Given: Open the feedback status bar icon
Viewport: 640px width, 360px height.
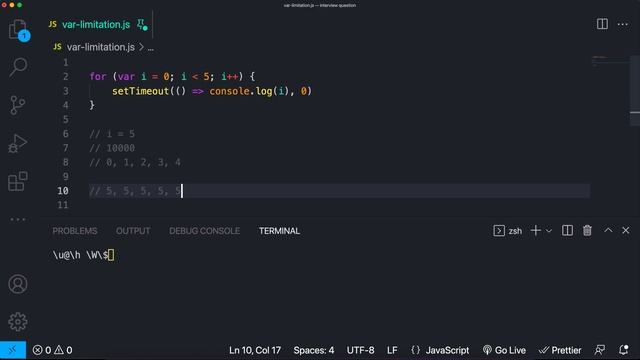Looking at the screenshot, I should pos(600,350).
